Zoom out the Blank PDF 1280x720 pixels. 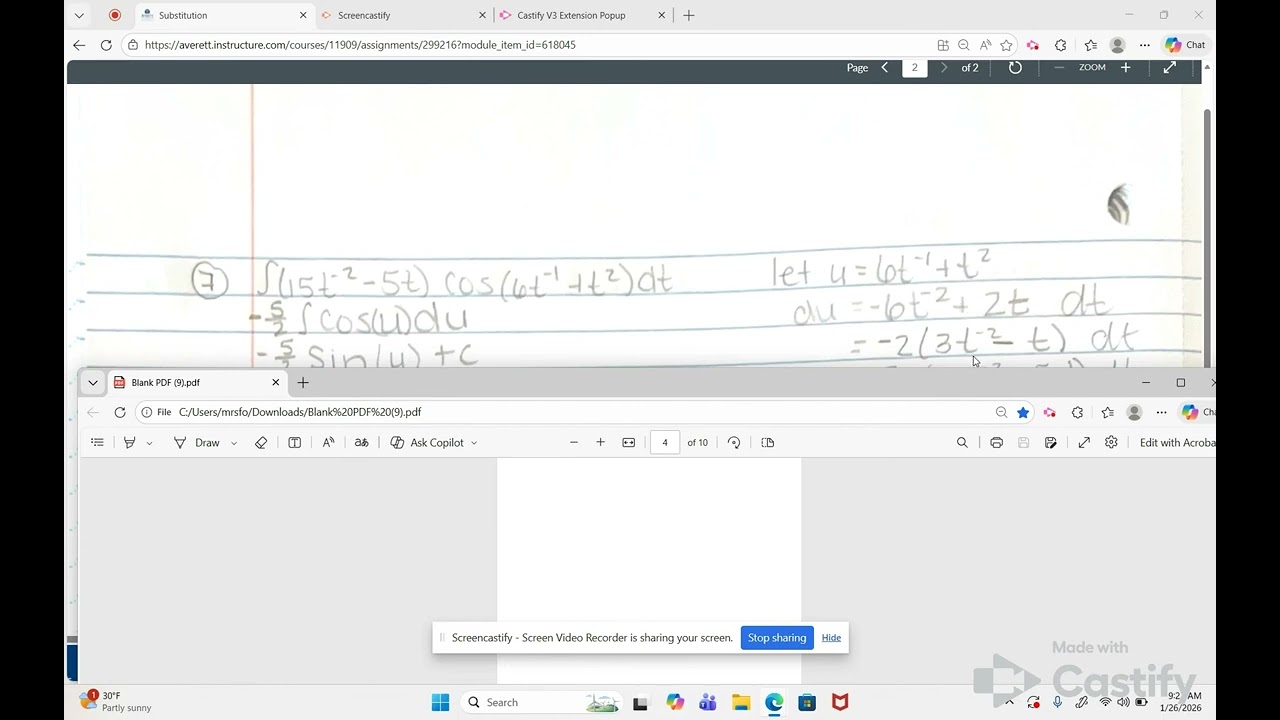[574, 442]
